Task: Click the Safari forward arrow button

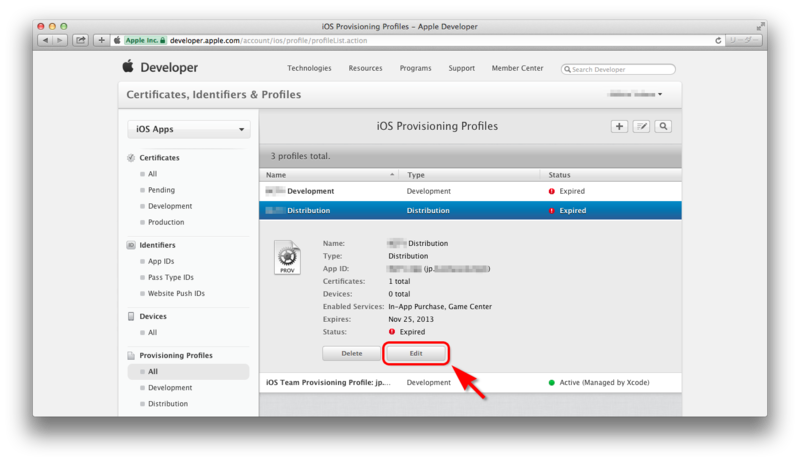Action: 60,40
